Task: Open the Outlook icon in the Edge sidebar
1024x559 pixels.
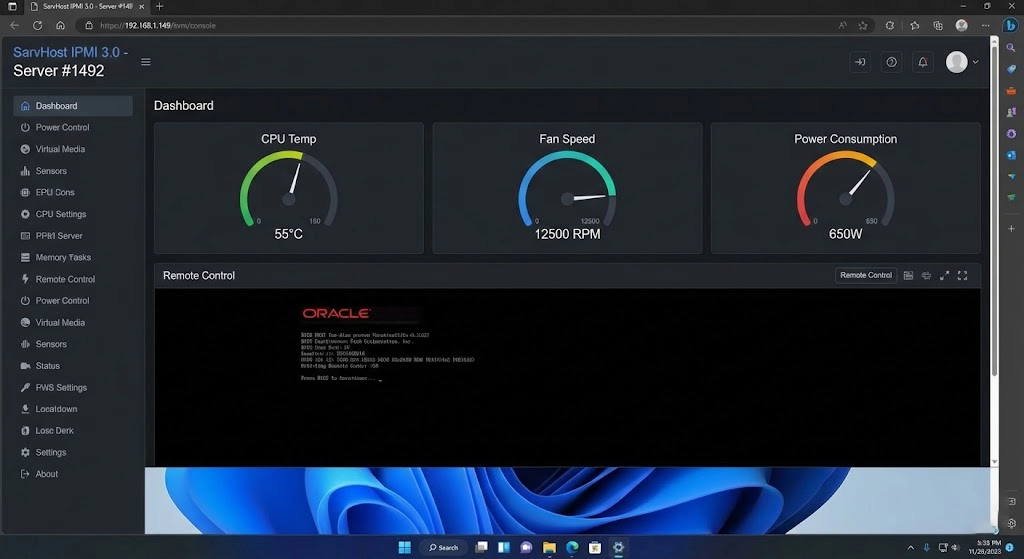Action: pos(1011,155)
